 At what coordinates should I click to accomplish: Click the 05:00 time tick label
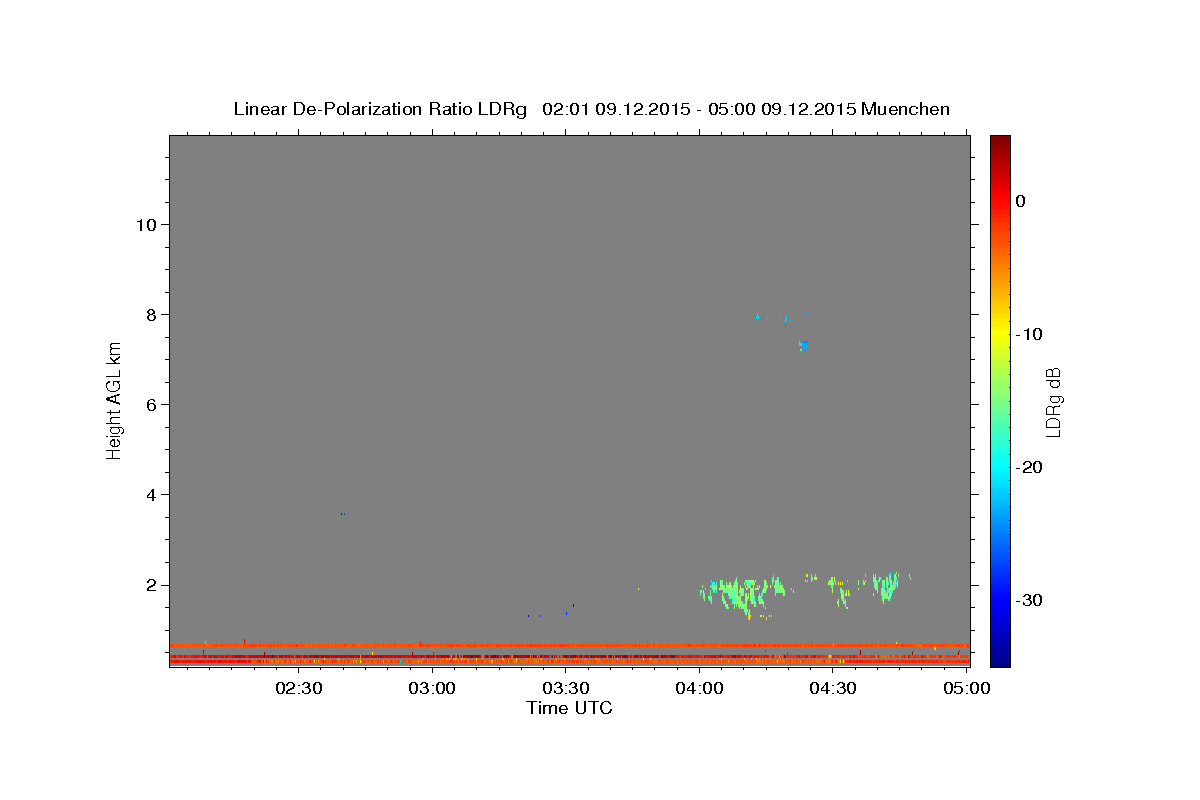point(966,688)
